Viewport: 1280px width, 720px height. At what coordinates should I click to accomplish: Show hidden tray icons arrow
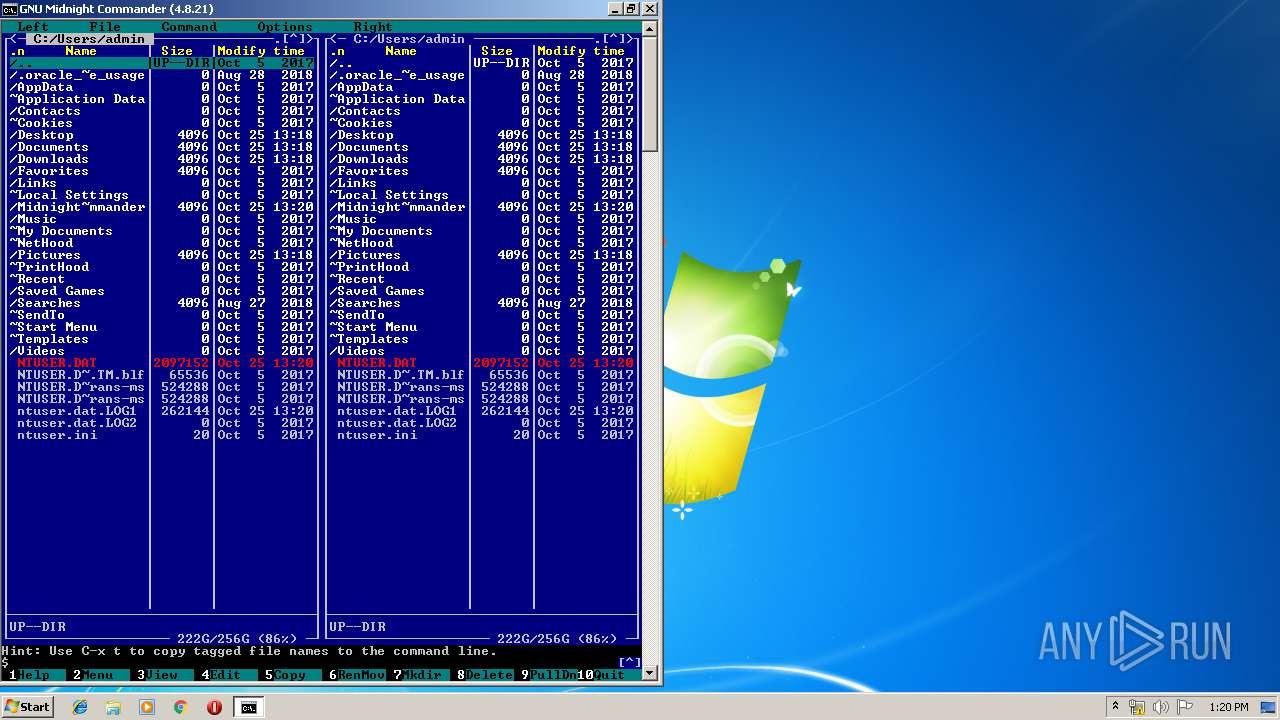click(x=1115, y=707)
